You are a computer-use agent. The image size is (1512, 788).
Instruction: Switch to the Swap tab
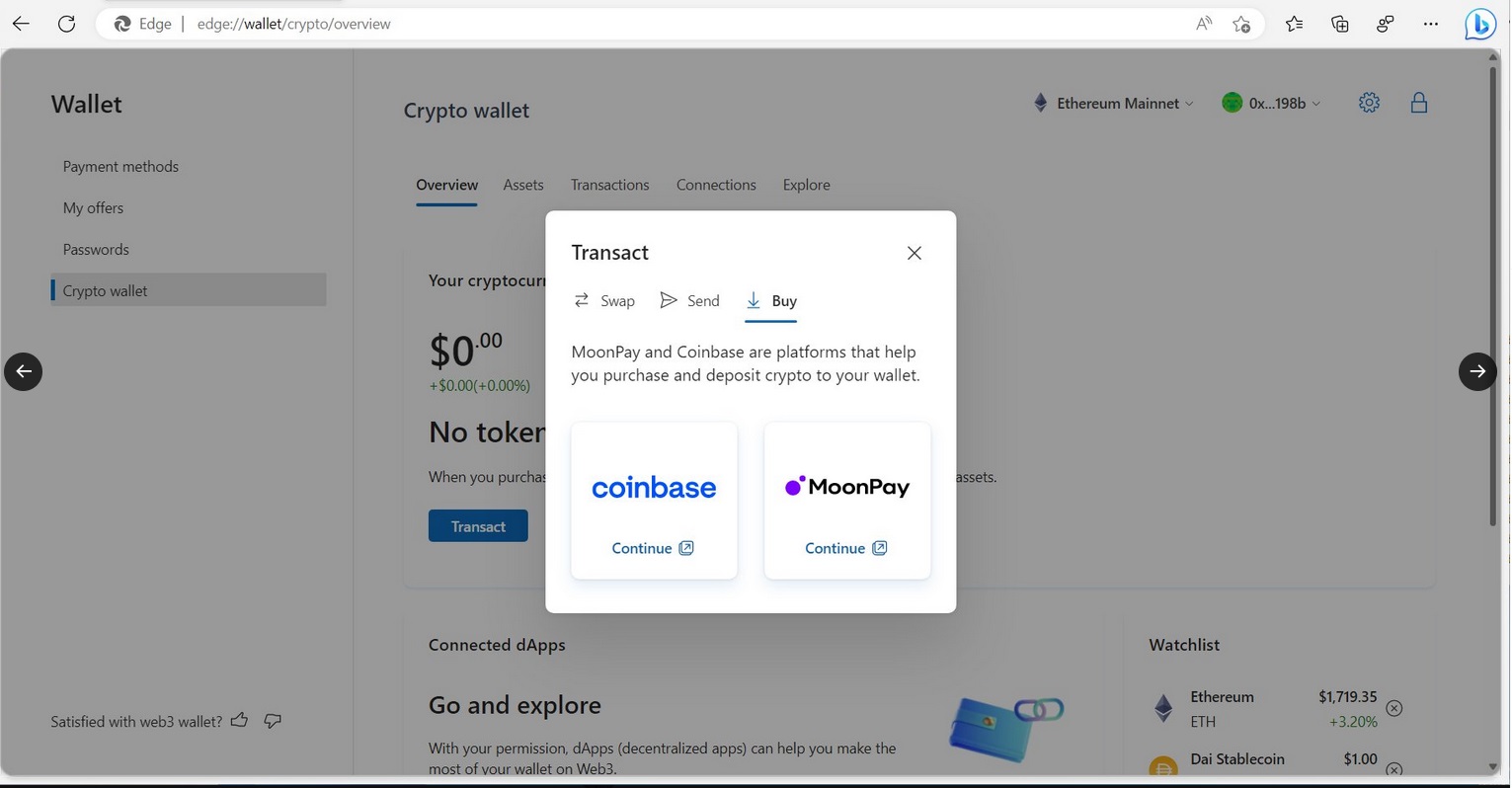tap(604, 300)
